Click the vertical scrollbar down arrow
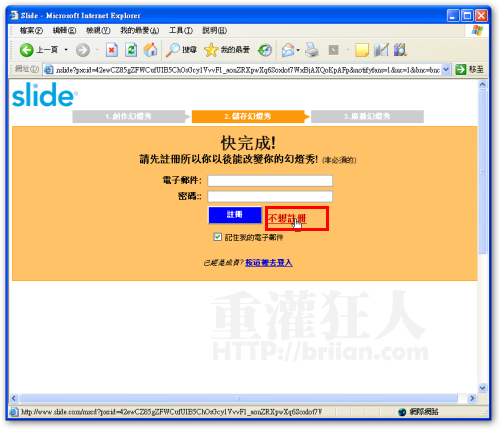Image resolution: width=500 pixels, height=429 pixels. tap(482, 388)
